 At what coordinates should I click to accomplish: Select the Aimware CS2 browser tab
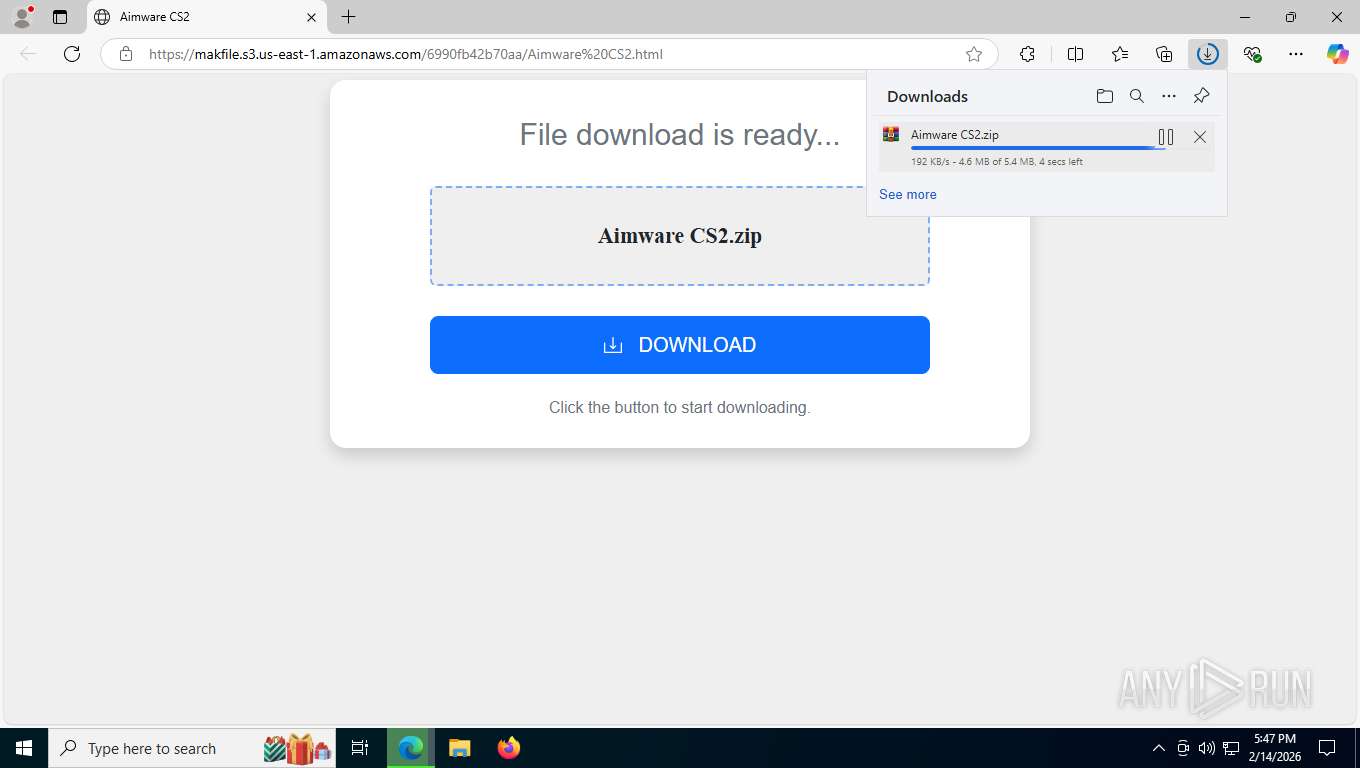tap(207, 17)
